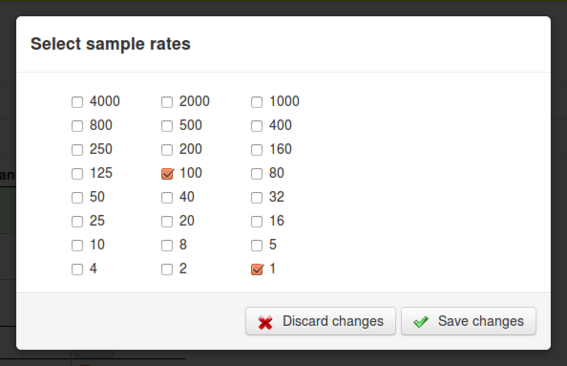The height and width of the screenshot is (366, 567).
Task: Check the 800 sample rate option
Action: coord(77,126)
